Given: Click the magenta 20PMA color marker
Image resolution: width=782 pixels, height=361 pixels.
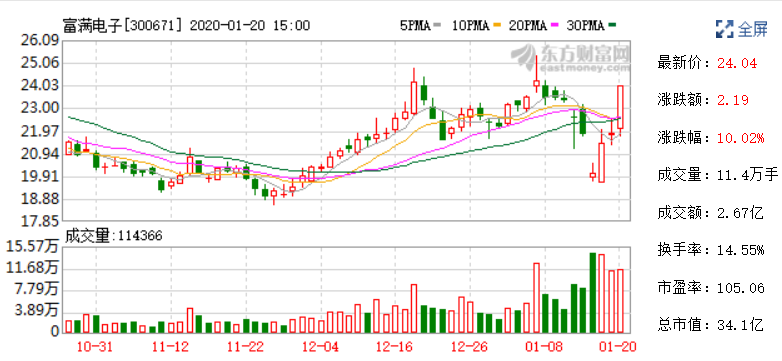Looking at the screenshot, I should pos(554,26).
